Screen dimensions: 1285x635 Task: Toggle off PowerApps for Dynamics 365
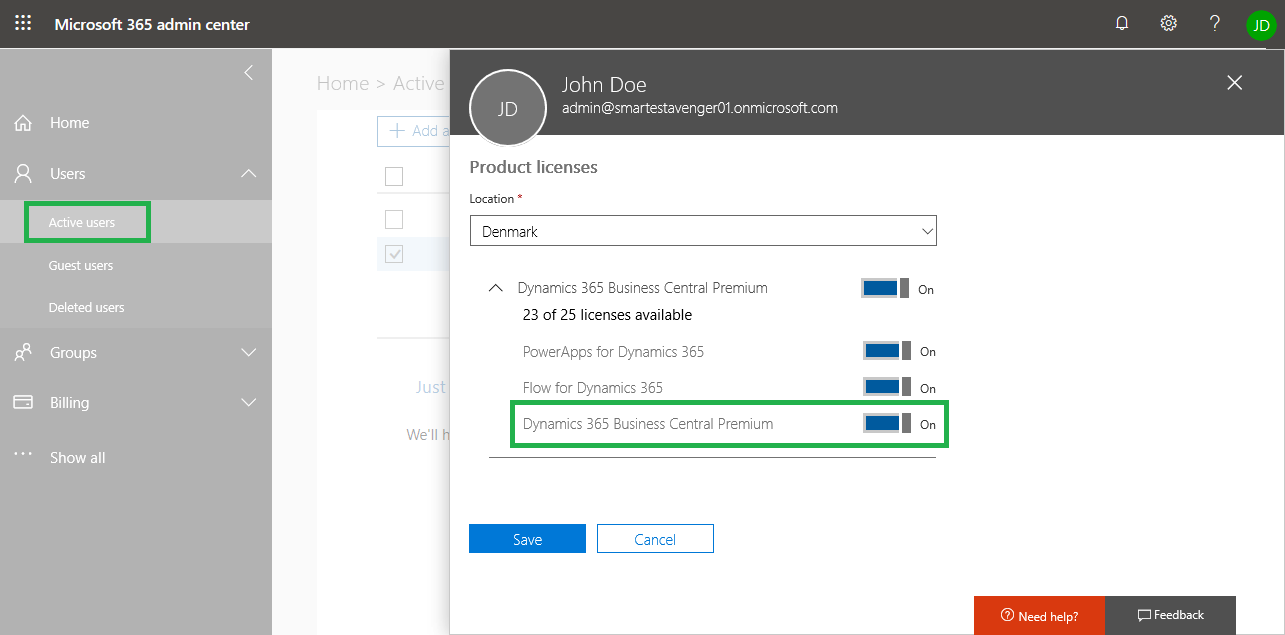tap(886, 351)
